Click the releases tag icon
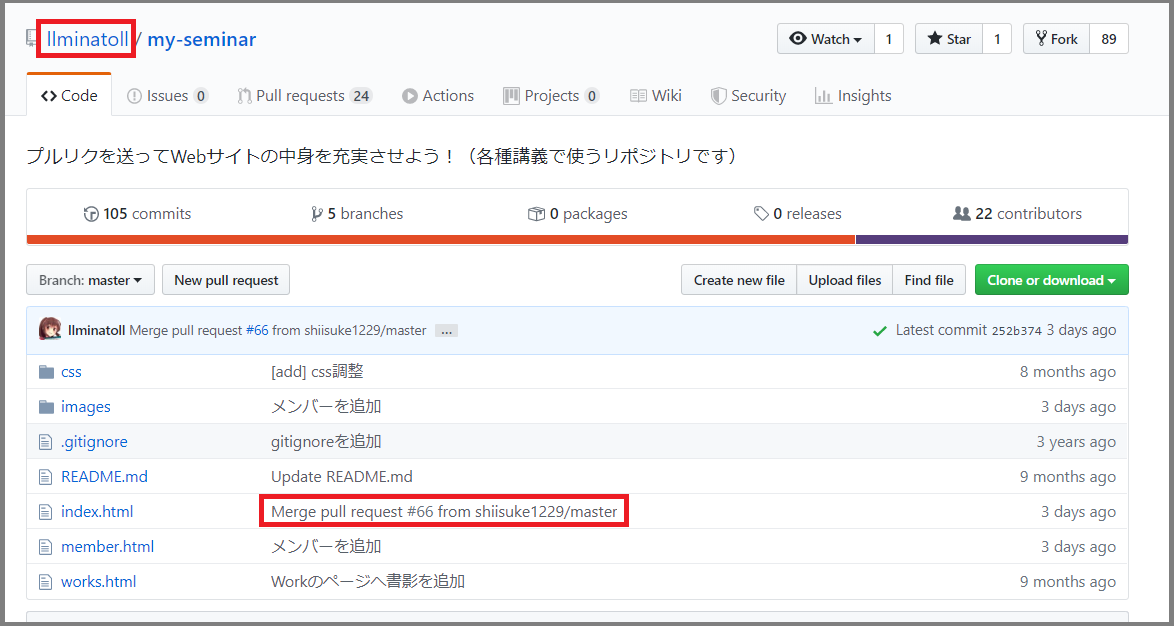Viewport: 1174px width, 626px height. tap(760, 213)
